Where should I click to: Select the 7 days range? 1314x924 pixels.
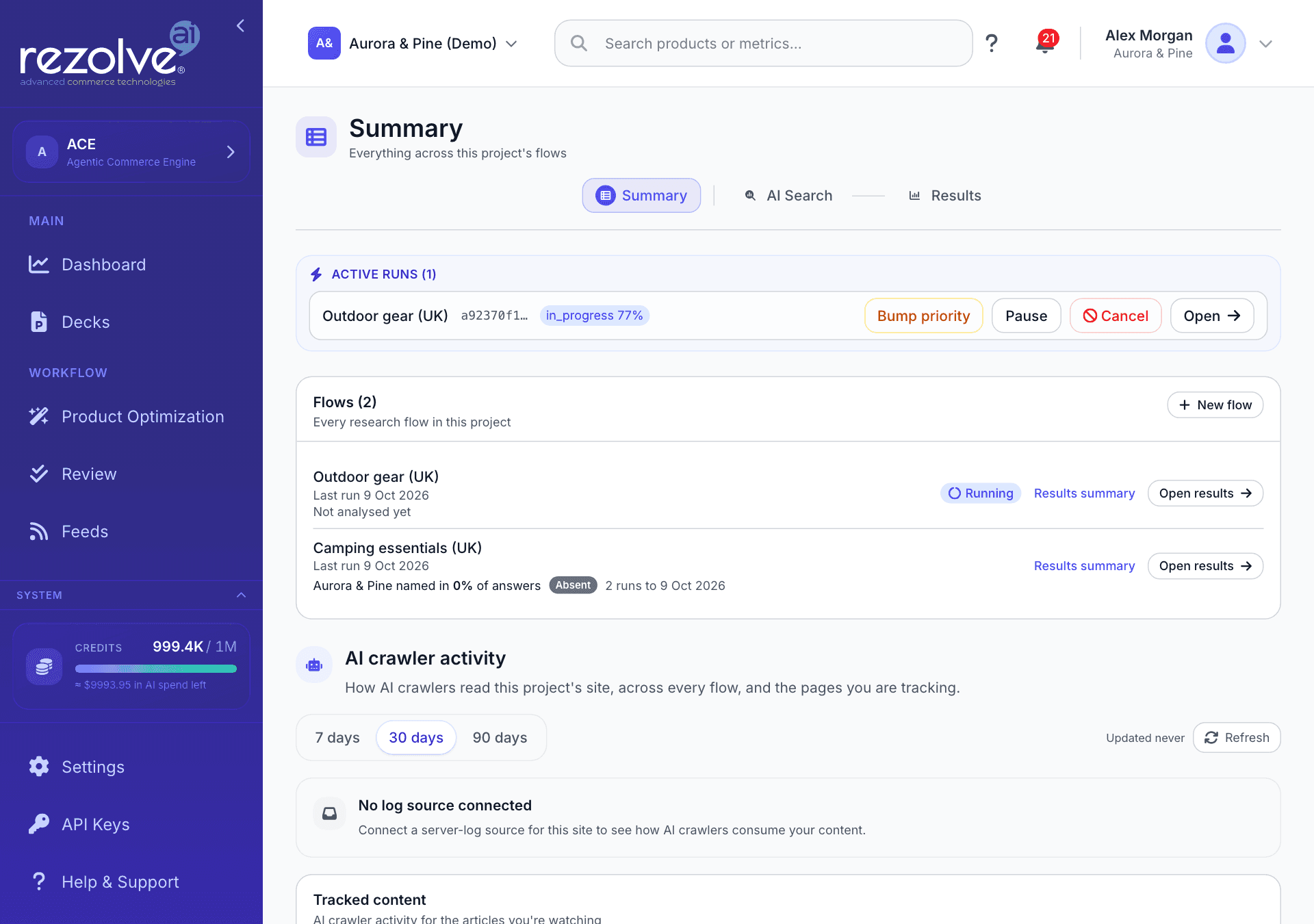click(337, 738)
